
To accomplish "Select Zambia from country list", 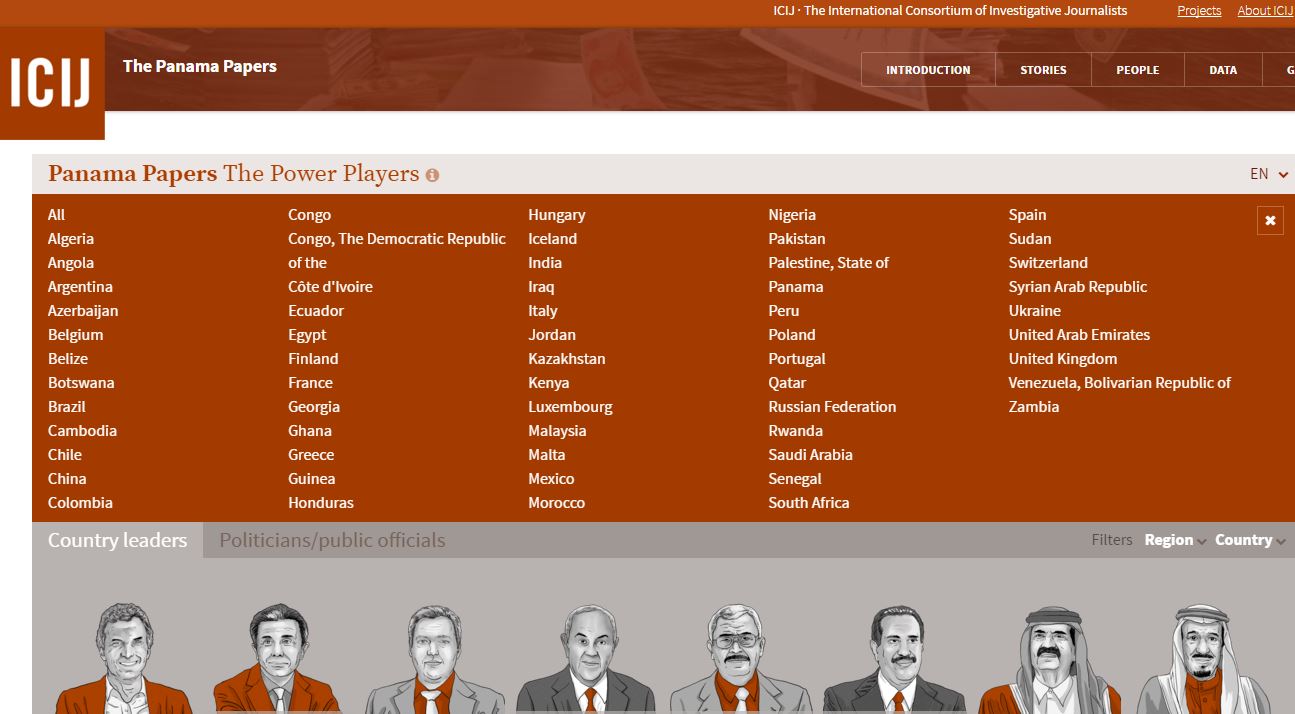I will pyautogui.click(x=1033, y=407).
